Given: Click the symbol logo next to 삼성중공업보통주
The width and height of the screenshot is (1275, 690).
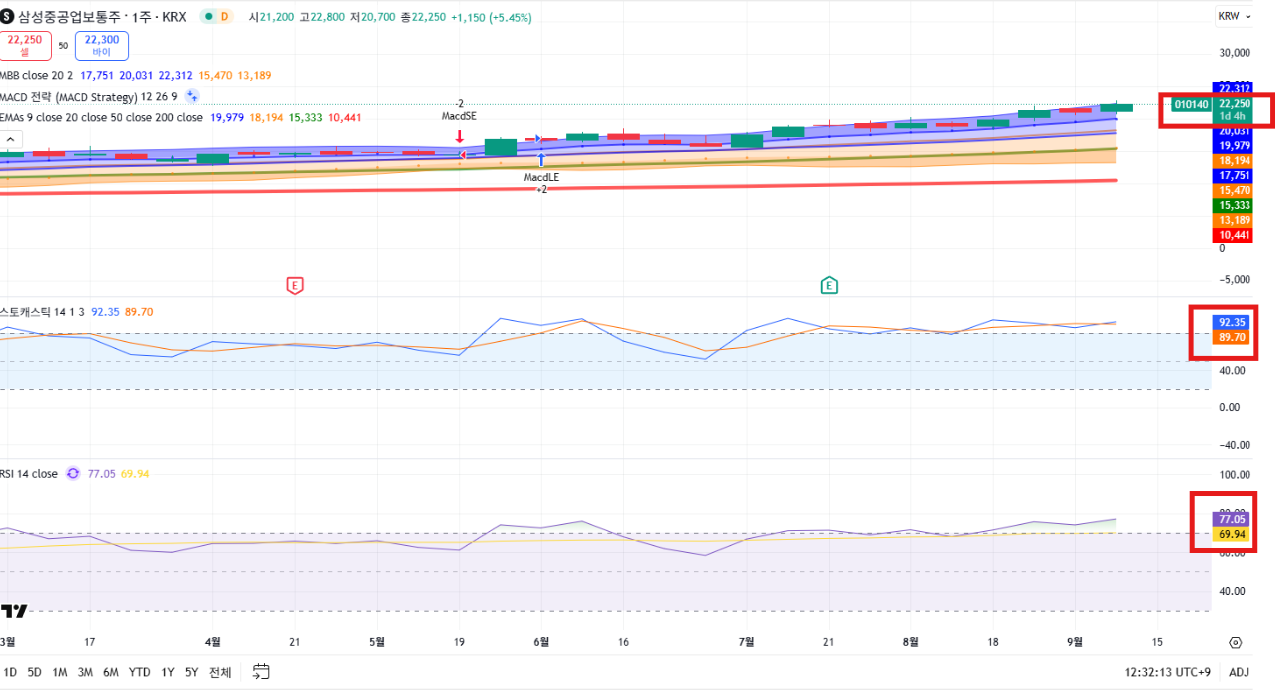Looking at the screenshot, I should tap(7, 17).
